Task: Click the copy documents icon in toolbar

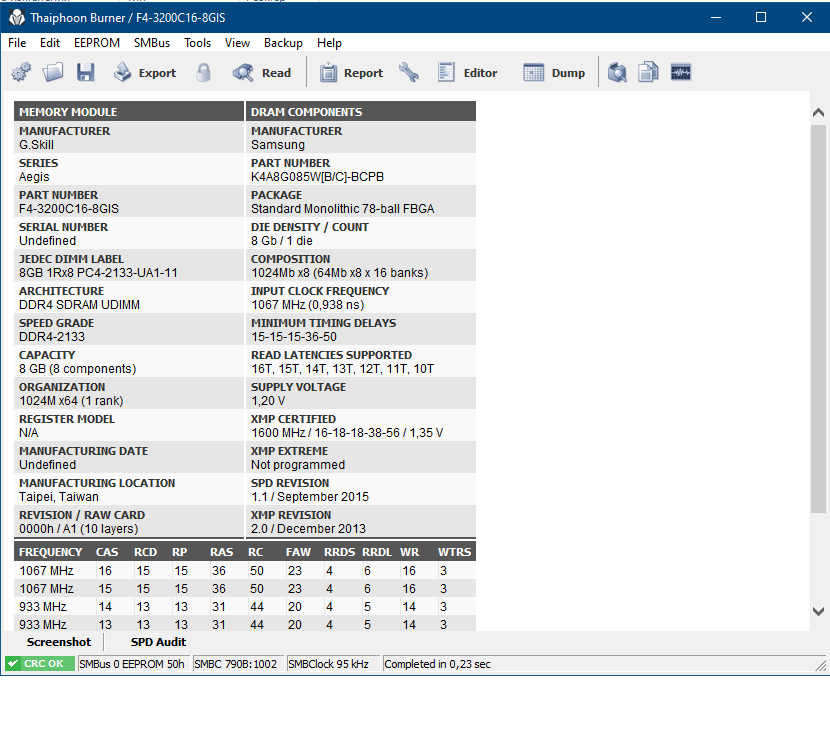Action: pos(648,73)
